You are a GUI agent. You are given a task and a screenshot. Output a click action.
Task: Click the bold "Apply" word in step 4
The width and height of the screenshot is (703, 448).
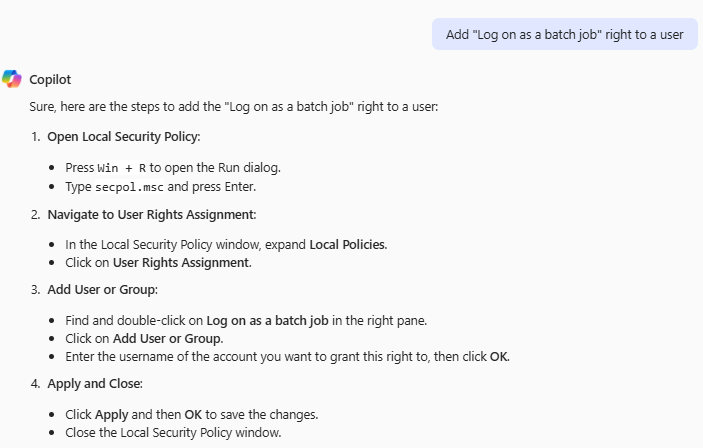[111, 414]
